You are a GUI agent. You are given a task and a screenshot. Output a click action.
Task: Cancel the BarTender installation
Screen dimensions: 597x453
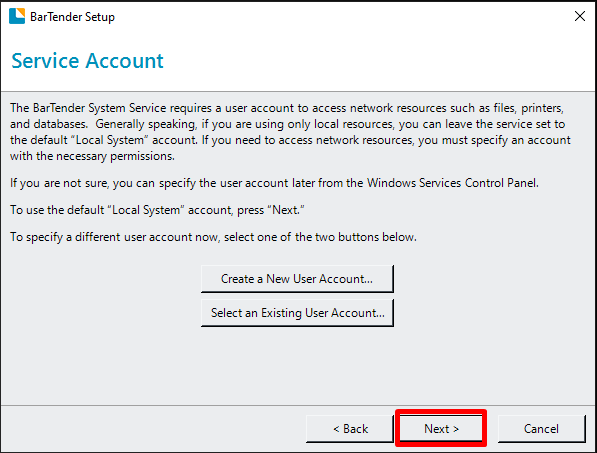click(541, 429)
